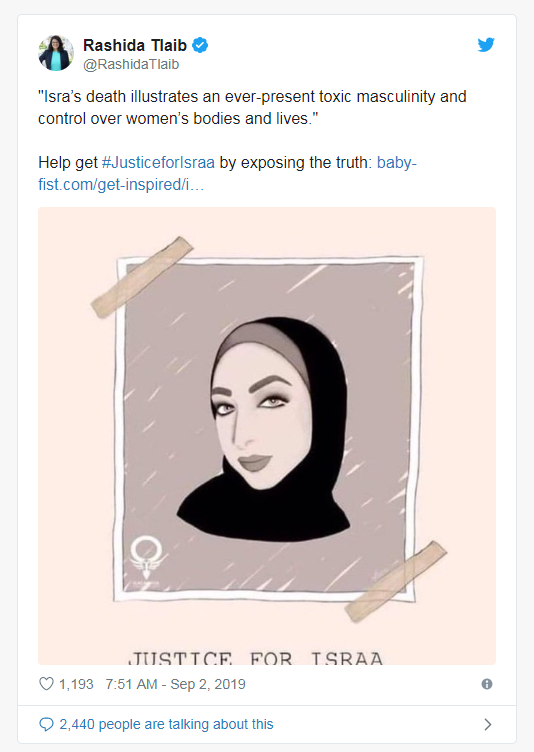
Task: Expand conversation with the right chevron arrow
Action: click(487, 724)
